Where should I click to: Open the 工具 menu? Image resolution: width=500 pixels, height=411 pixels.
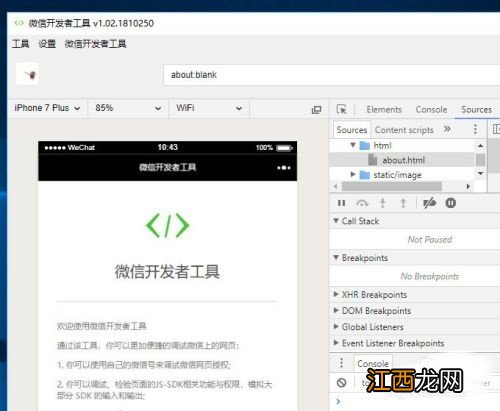click(x=20, y=44)
